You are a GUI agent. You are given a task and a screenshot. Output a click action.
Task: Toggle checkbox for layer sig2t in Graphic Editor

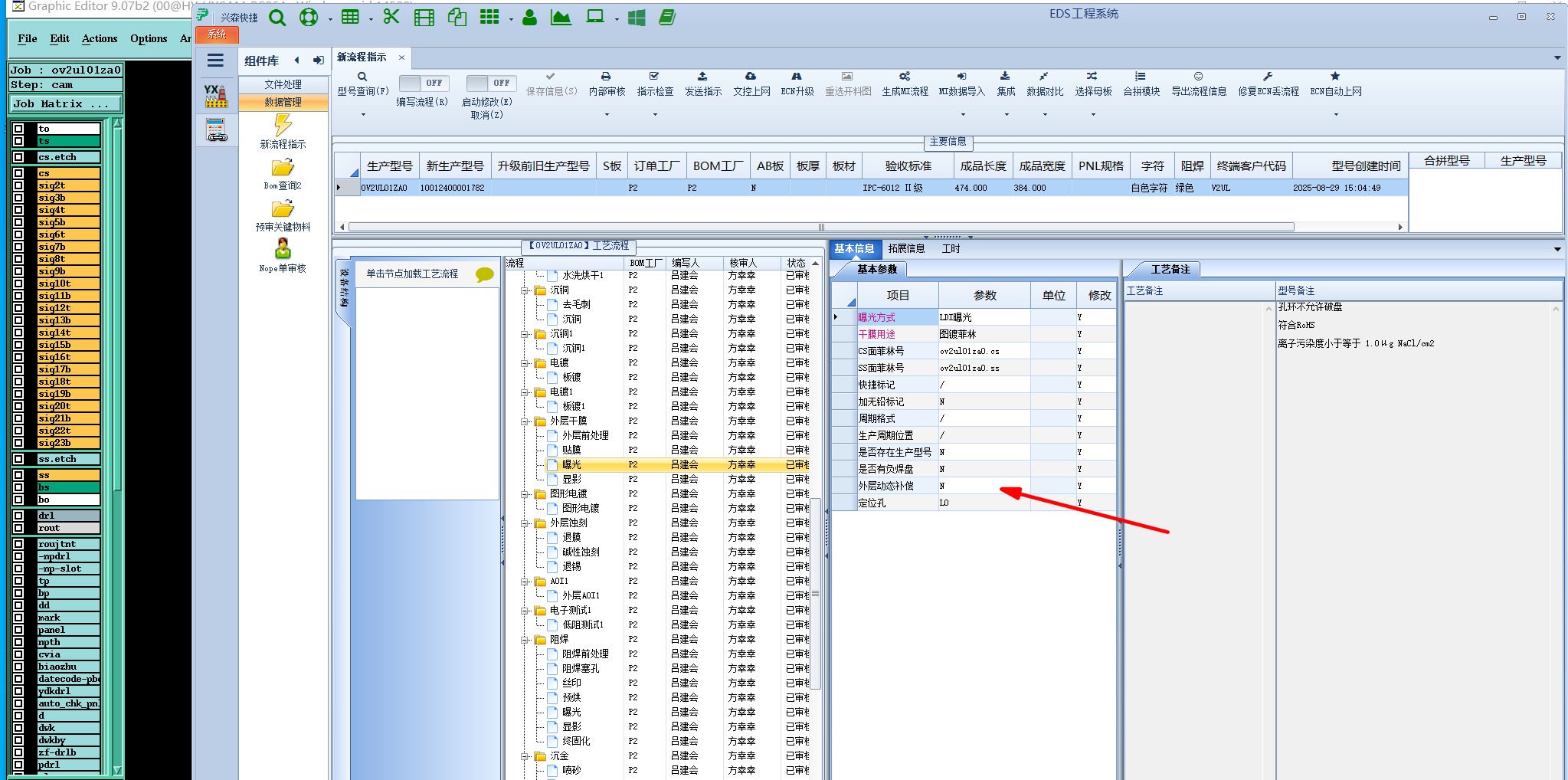(x=18, y=185)
